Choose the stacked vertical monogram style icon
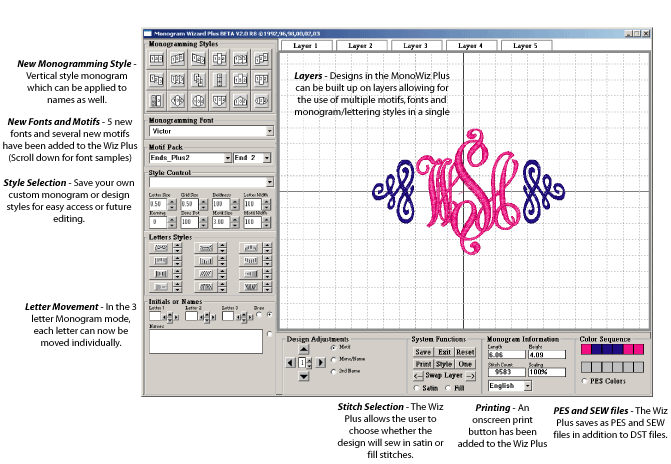The height and width of the screenshot is (464, 671). [x=198, y=80]
